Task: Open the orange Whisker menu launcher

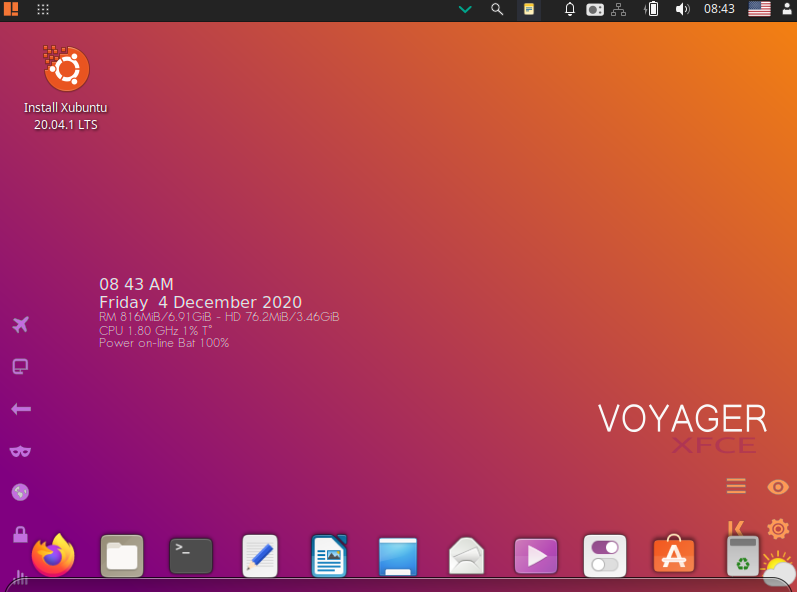Action: (11, 9)
